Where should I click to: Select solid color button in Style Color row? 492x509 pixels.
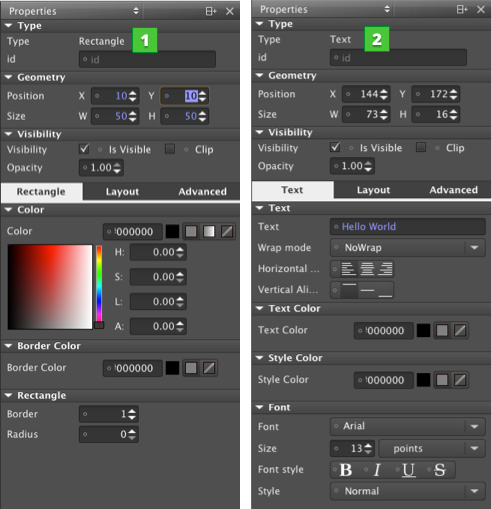click(442, 380)
